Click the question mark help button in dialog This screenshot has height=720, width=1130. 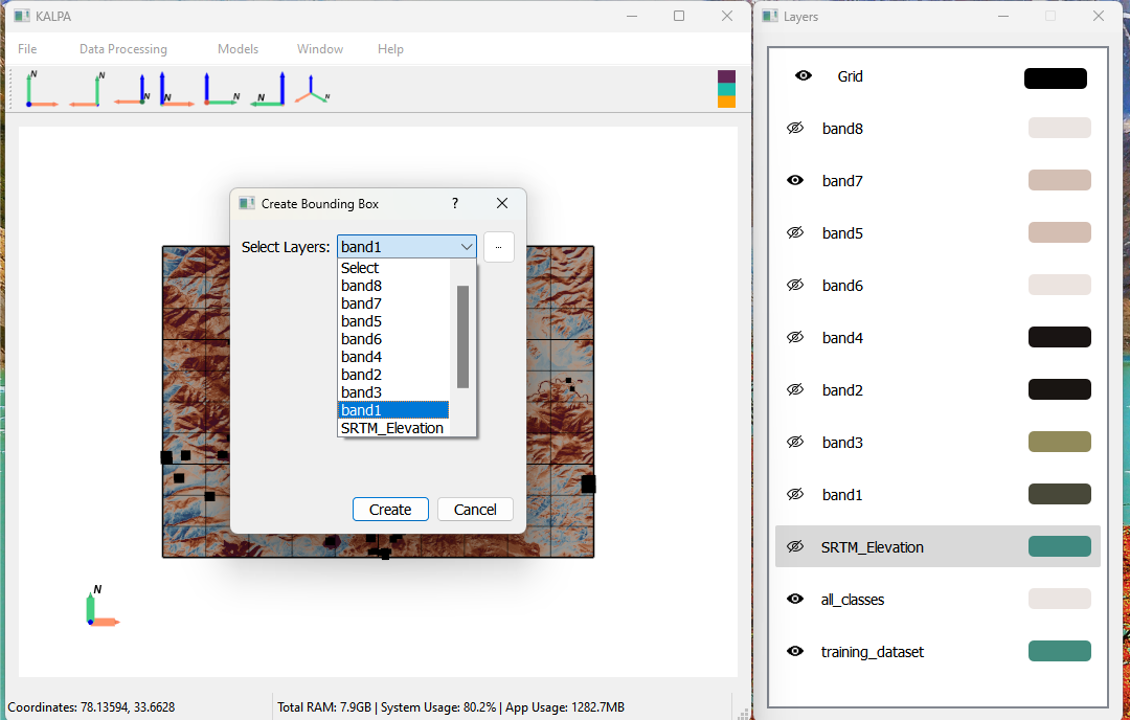[x=455, y=203]
